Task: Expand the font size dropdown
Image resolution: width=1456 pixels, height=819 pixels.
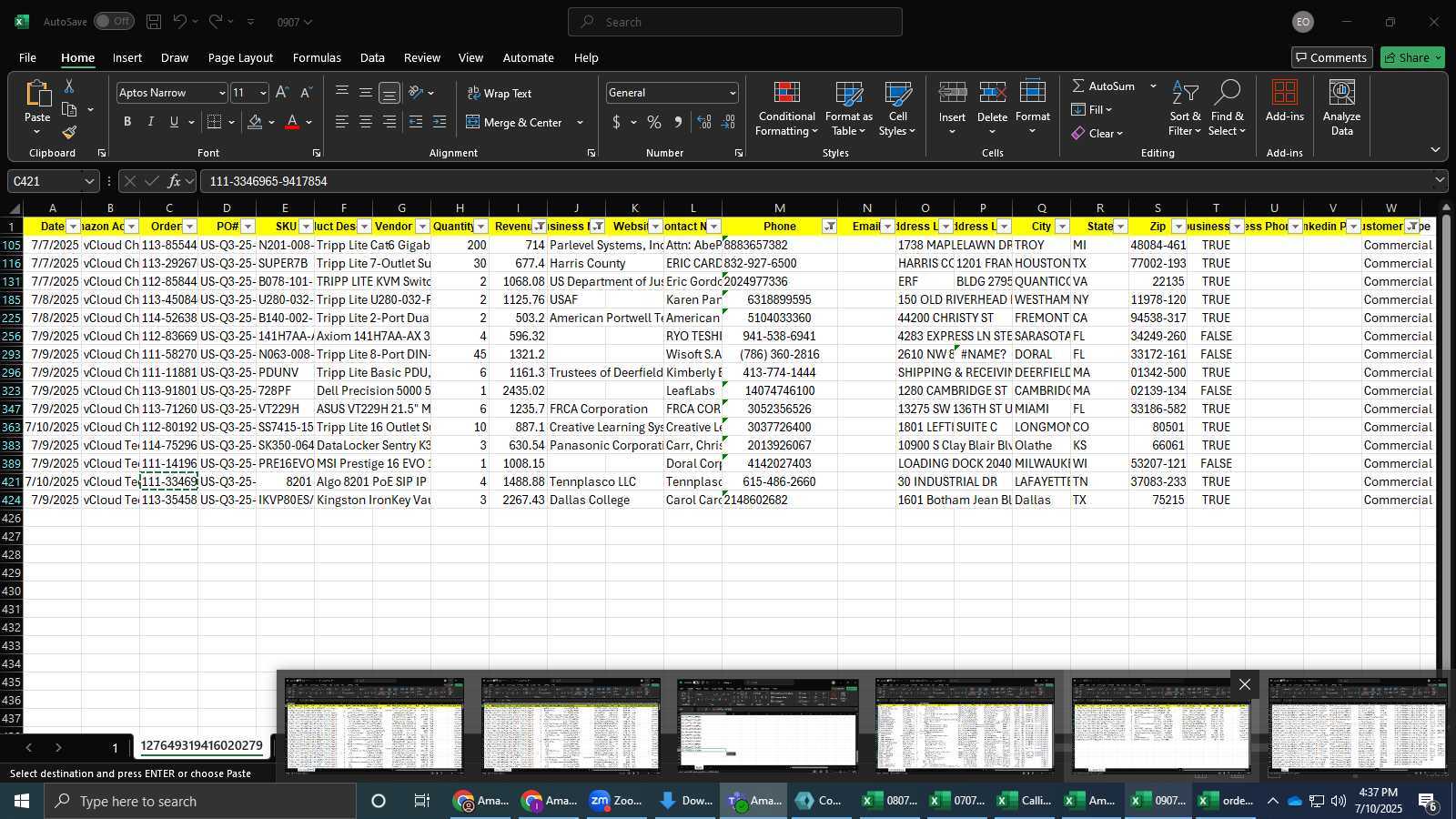Action: point(263,93)
